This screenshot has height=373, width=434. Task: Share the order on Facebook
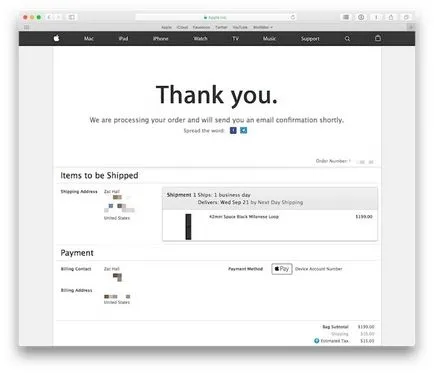pyautogui.click(x=233, y=130)
